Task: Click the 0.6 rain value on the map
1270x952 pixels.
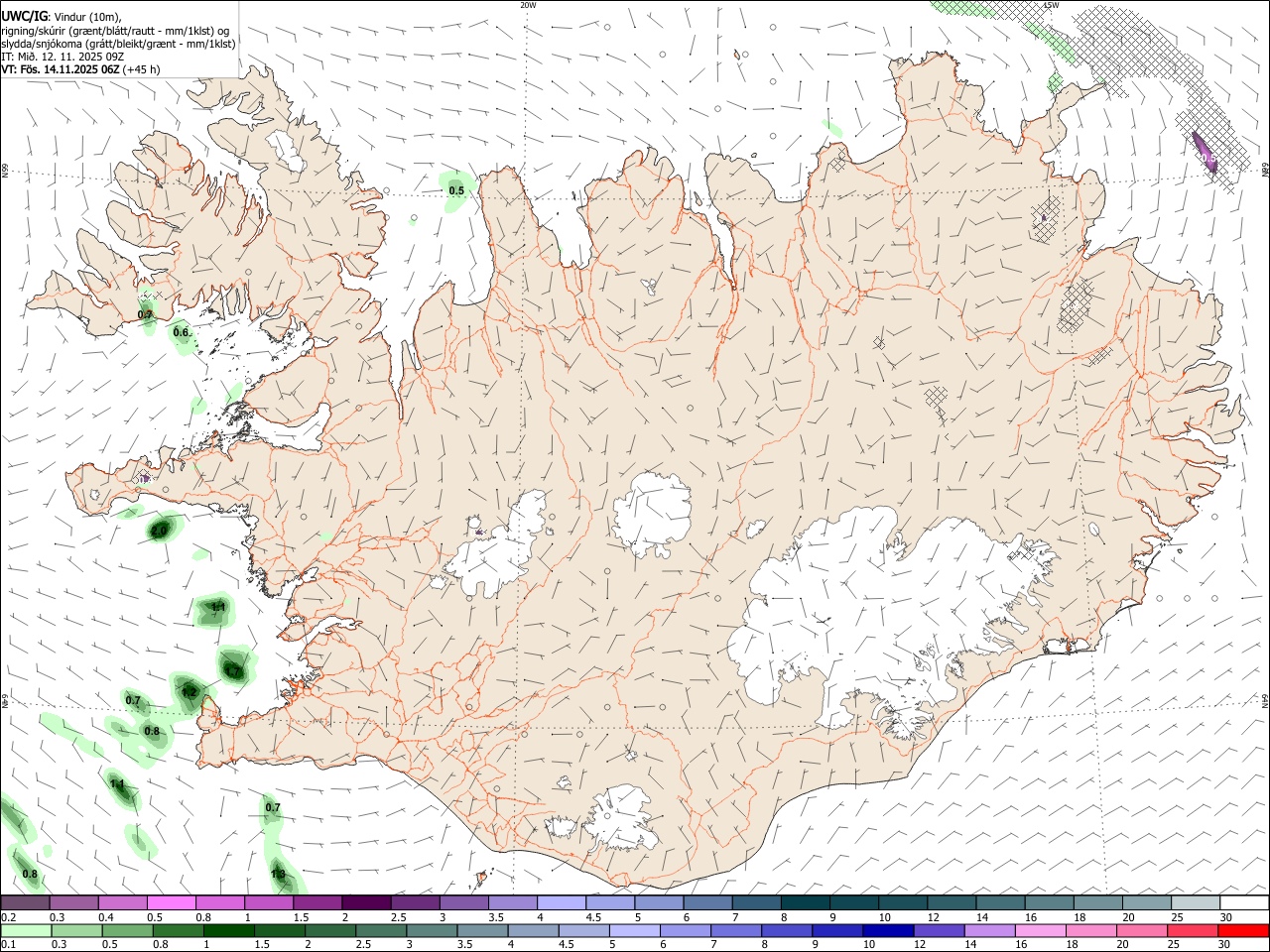Action: pyautogui.click(x=182, y=332)
